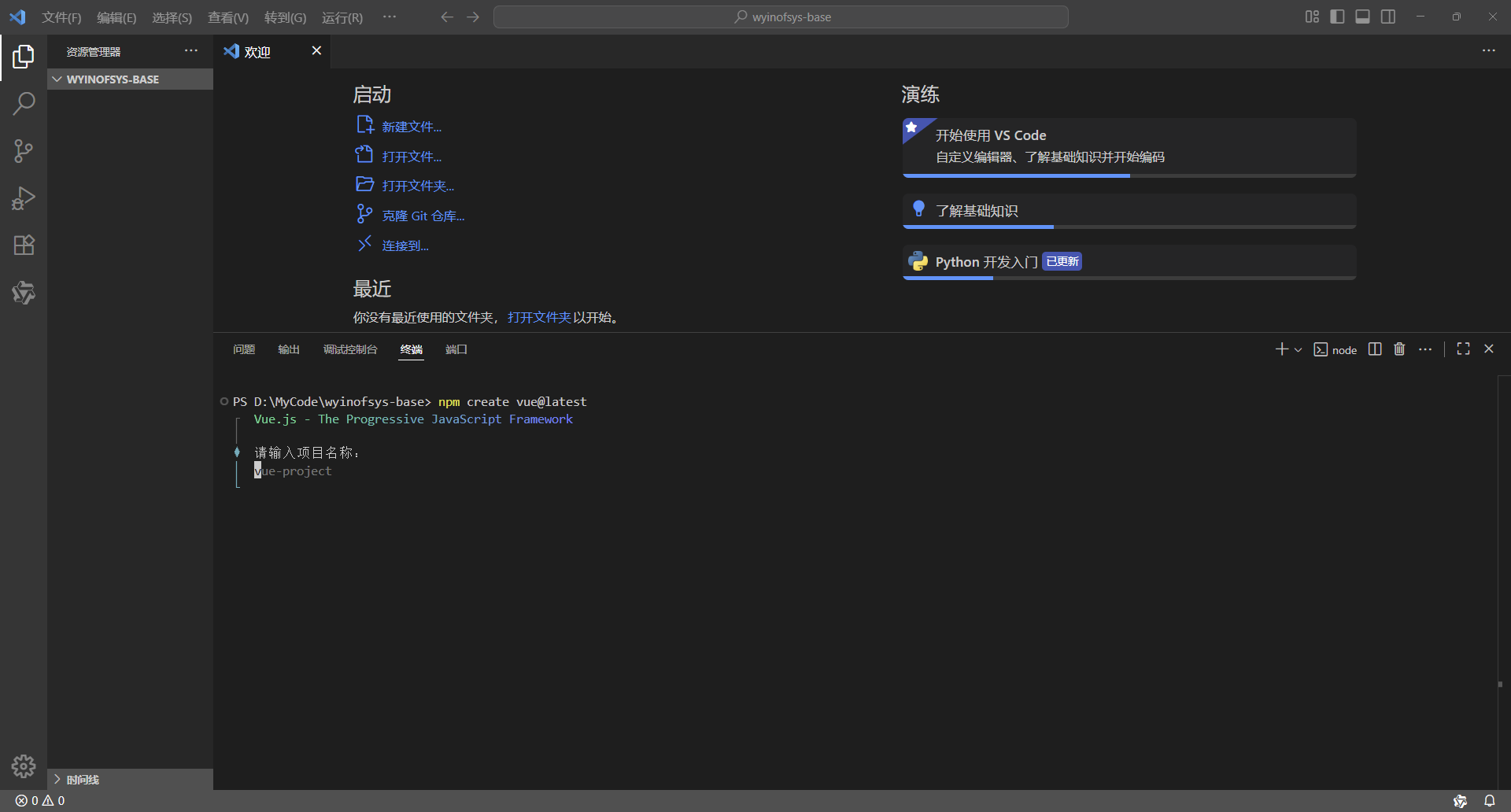Open 开始使用 VS Code walkthrough
1511x812 pixels.
1129,147
